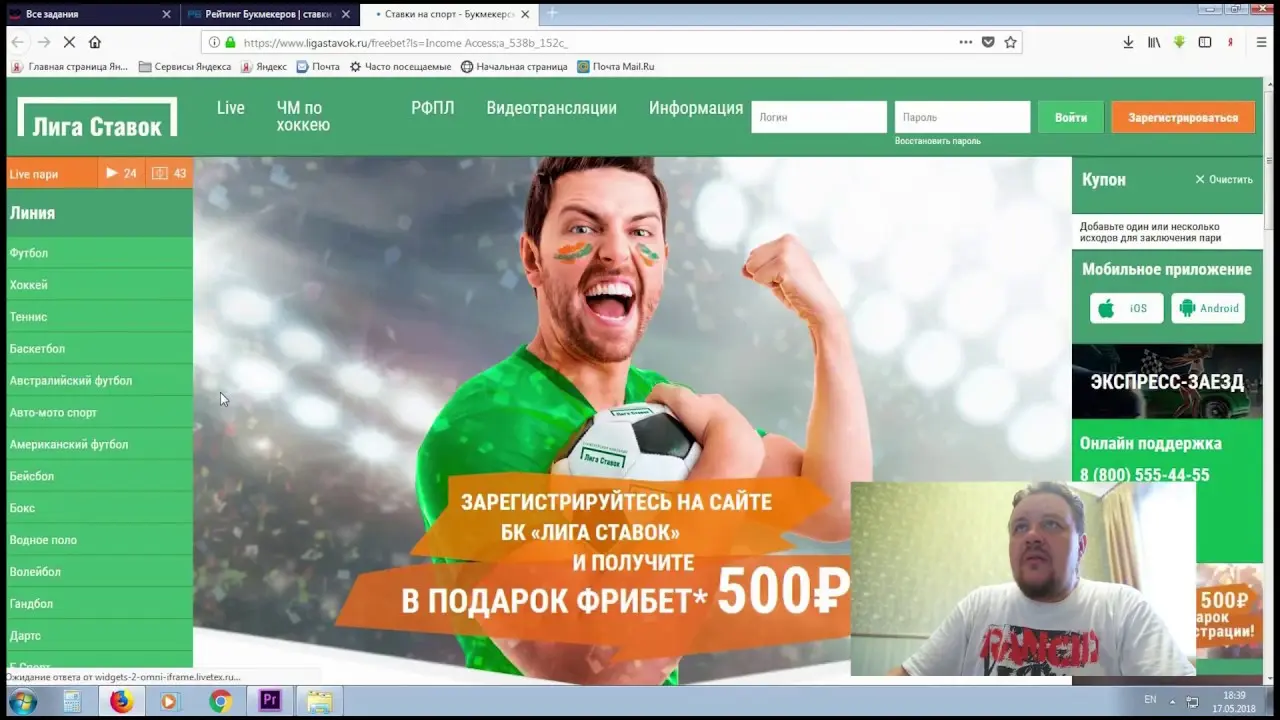
Task: Open the Часто посещаемые bookmarks folder
Action: click(x=400, y=67)
